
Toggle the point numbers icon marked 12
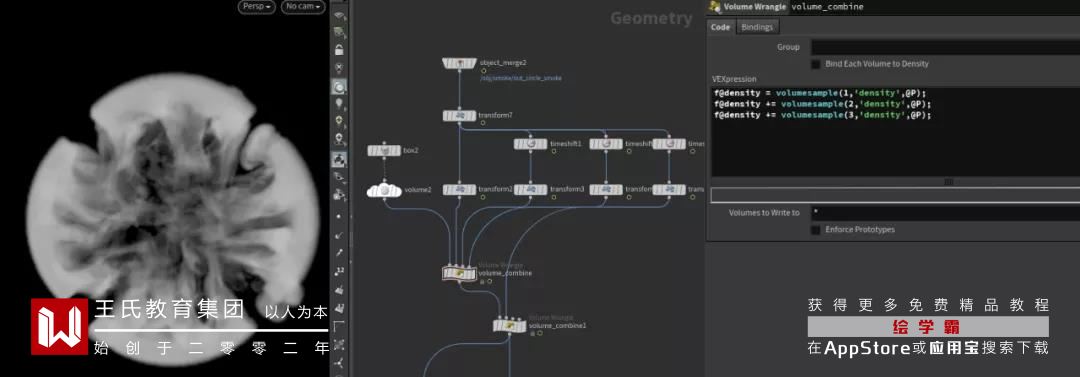click(339, 272)
